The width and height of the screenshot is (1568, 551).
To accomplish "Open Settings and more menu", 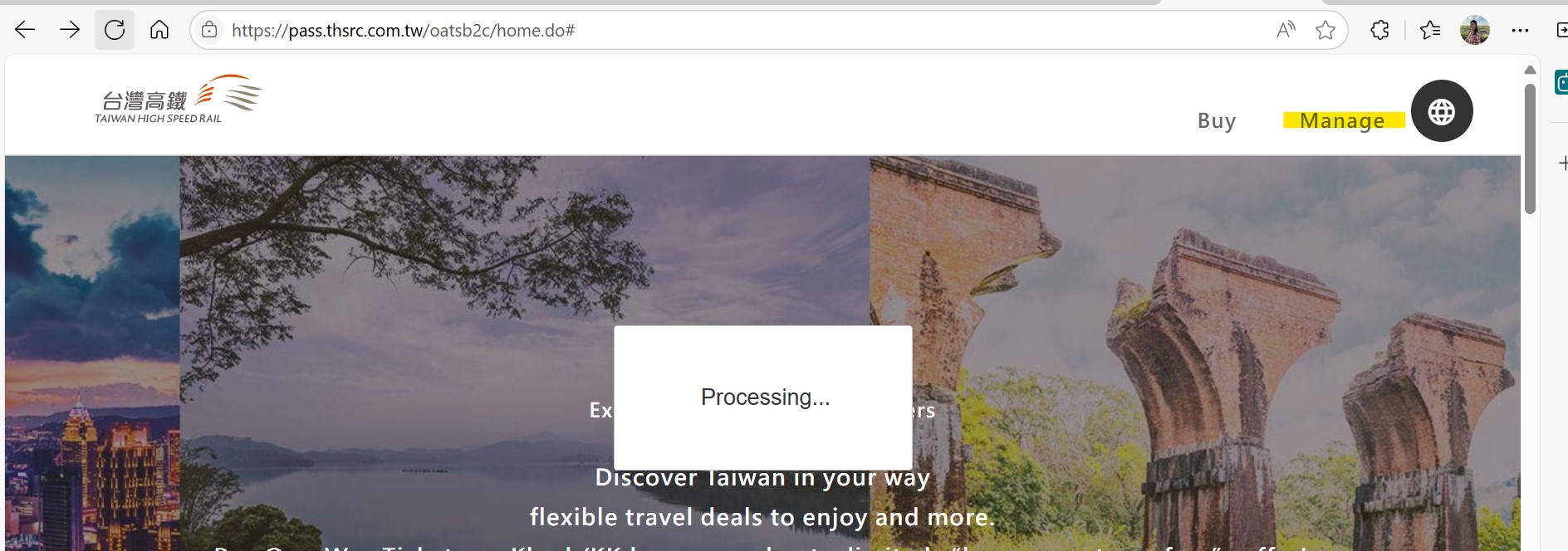I will (1520, 31).
